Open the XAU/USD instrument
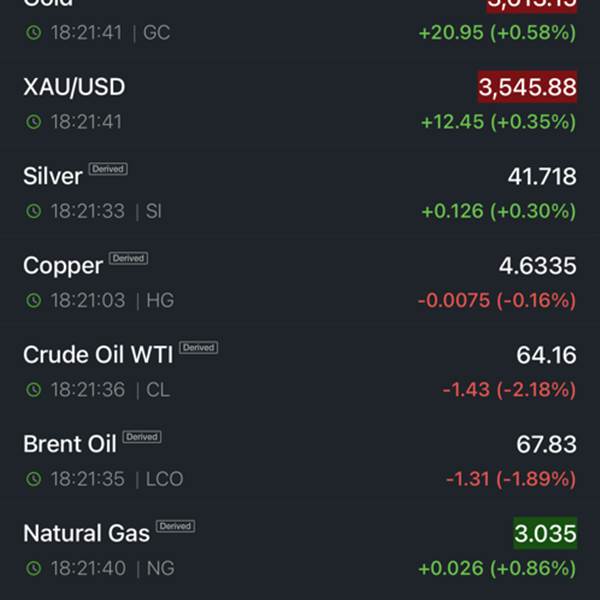600x600 pixels. pos(300,104)
